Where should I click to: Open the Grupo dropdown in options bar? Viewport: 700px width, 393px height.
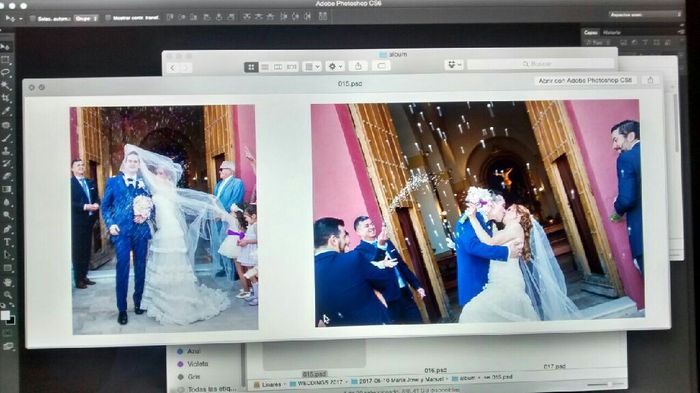[86, 18]
